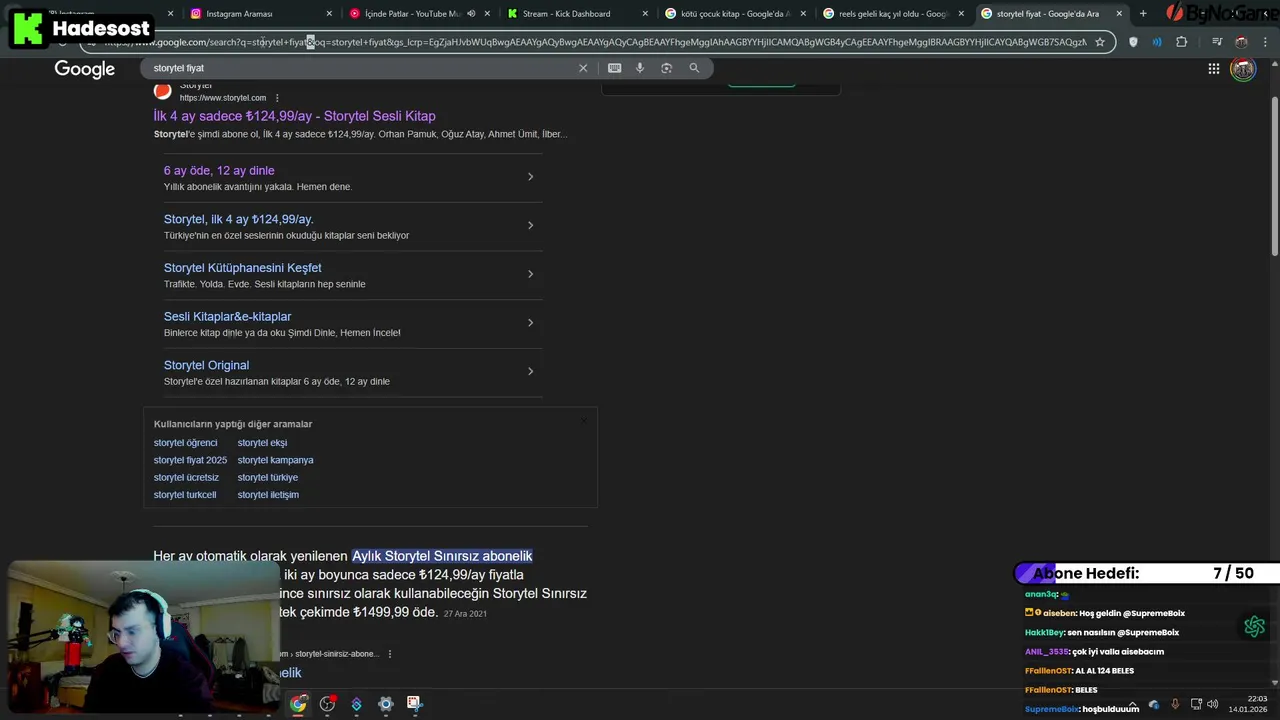Open the volume control in system tray

click(x=1213, y=704)
